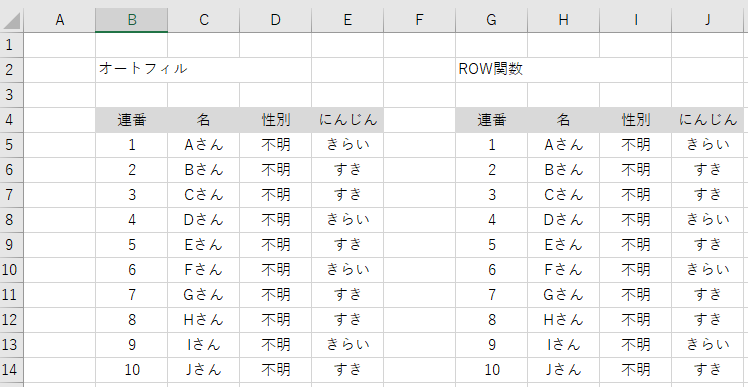
Task: Click serial number 8 in column G
Action: [x=491, y=320]
